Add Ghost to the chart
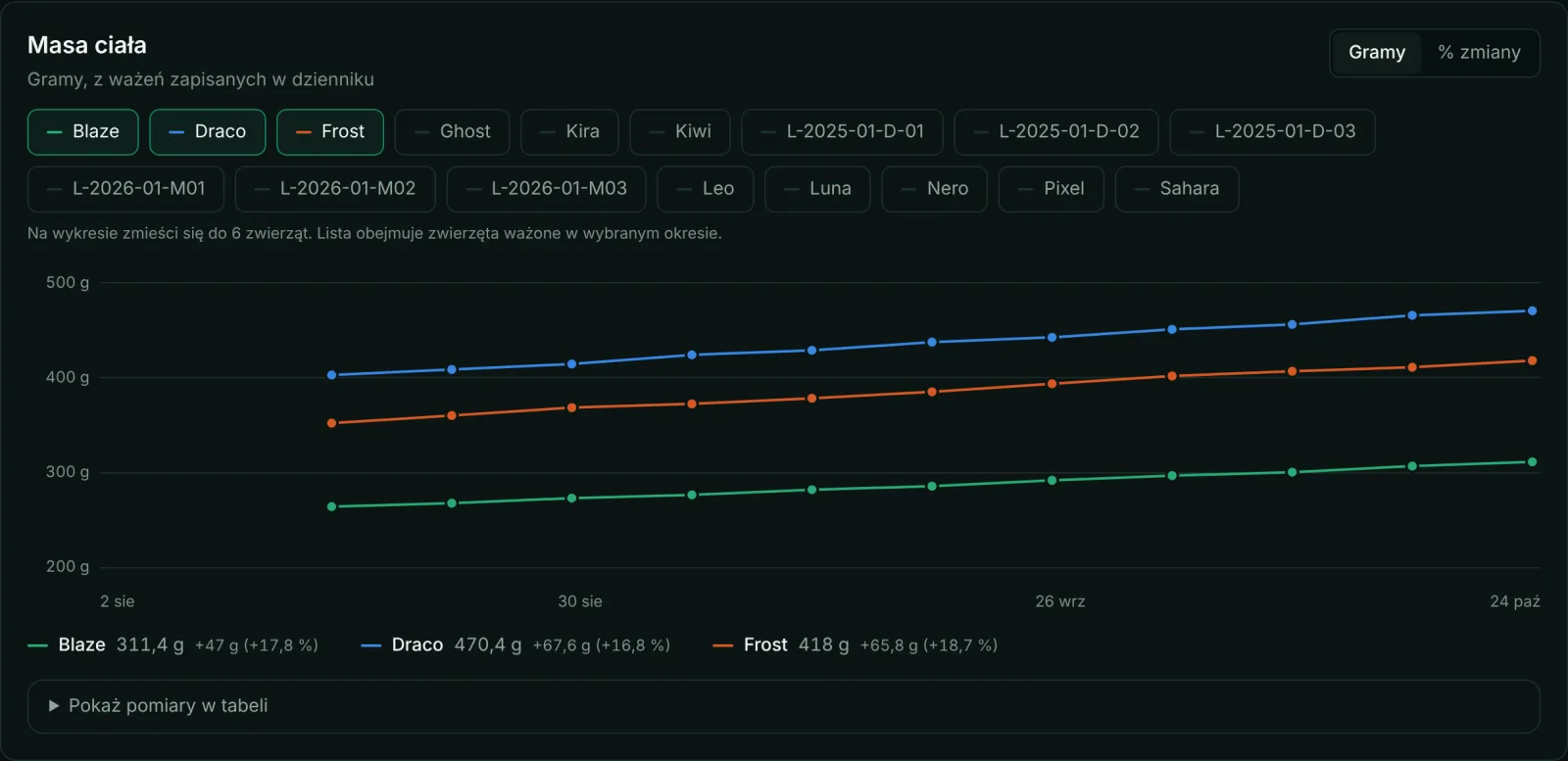Image resolution: width=1568 pixels, height=761 pixels. click(452, 132)
